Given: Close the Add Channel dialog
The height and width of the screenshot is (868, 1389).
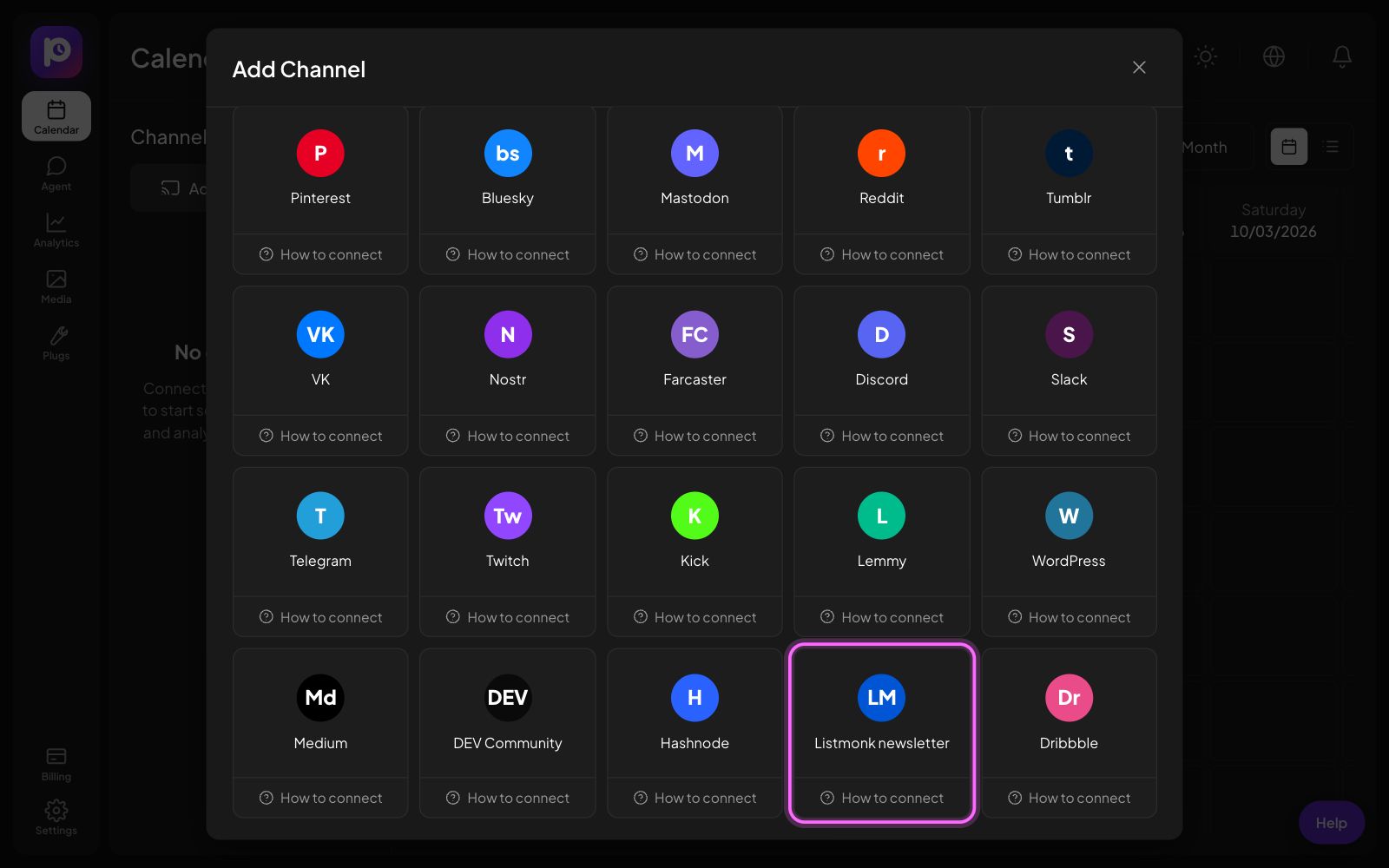Looking at the screenshot, I should tap(1139, 68).
